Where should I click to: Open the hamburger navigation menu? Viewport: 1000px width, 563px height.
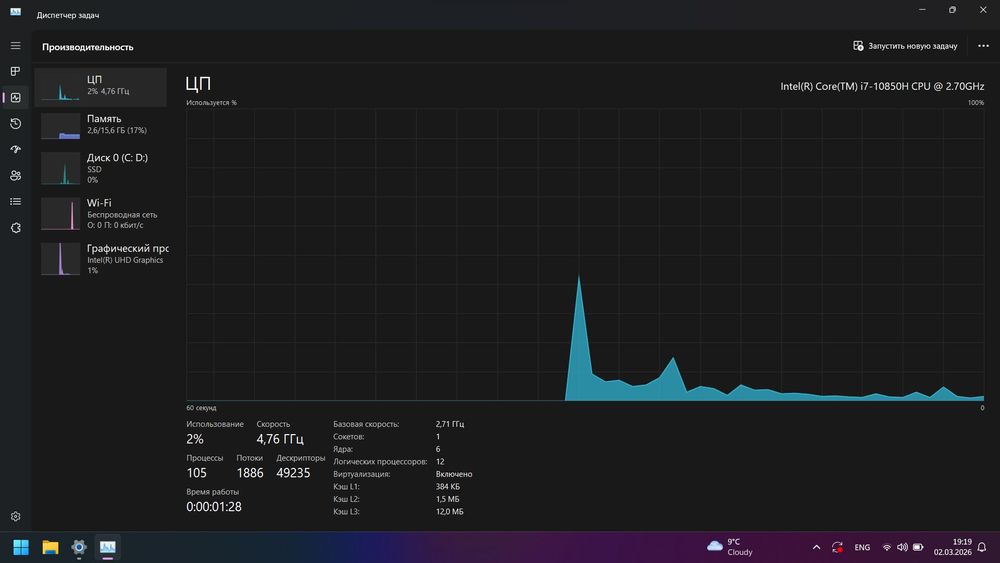click(x=15, y=46)
